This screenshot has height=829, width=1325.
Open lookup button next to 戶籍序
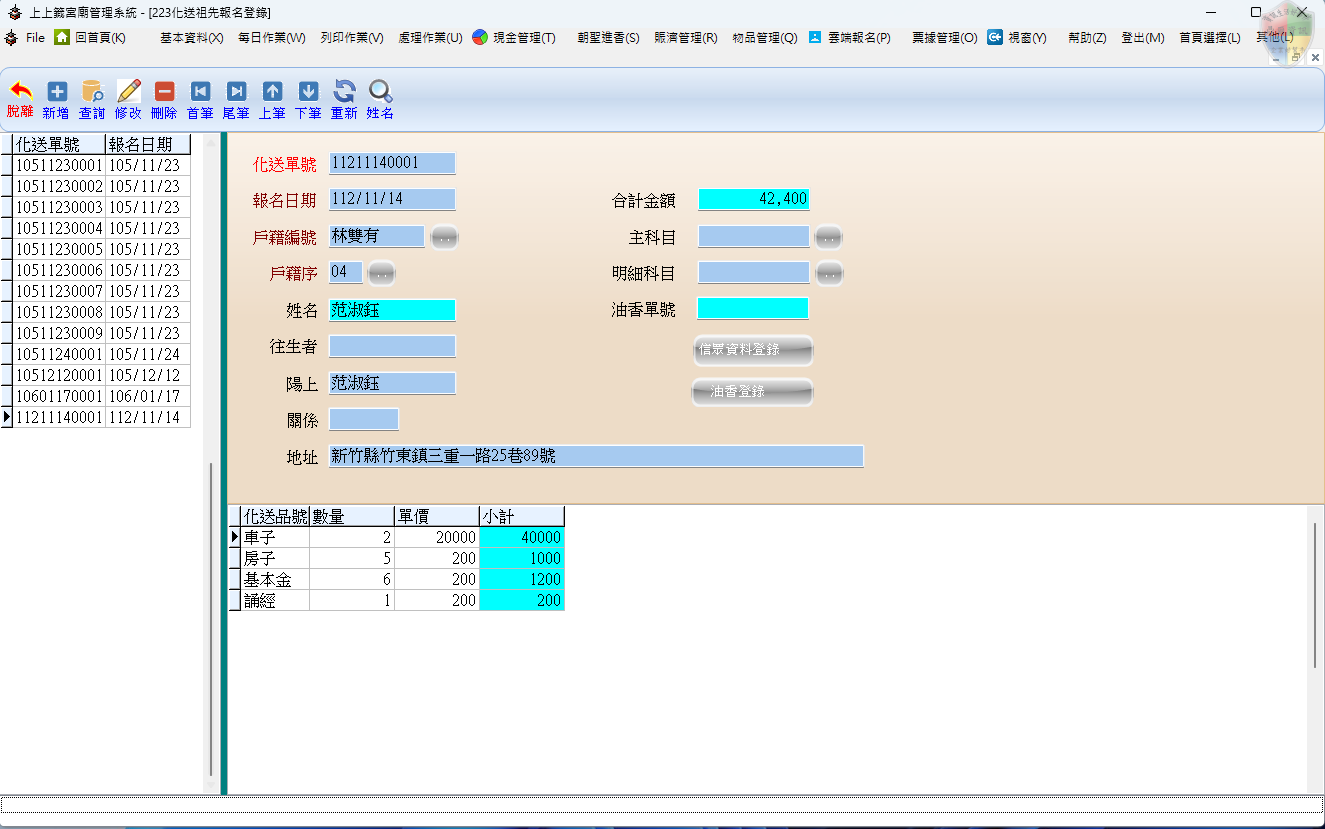[381, 273]
